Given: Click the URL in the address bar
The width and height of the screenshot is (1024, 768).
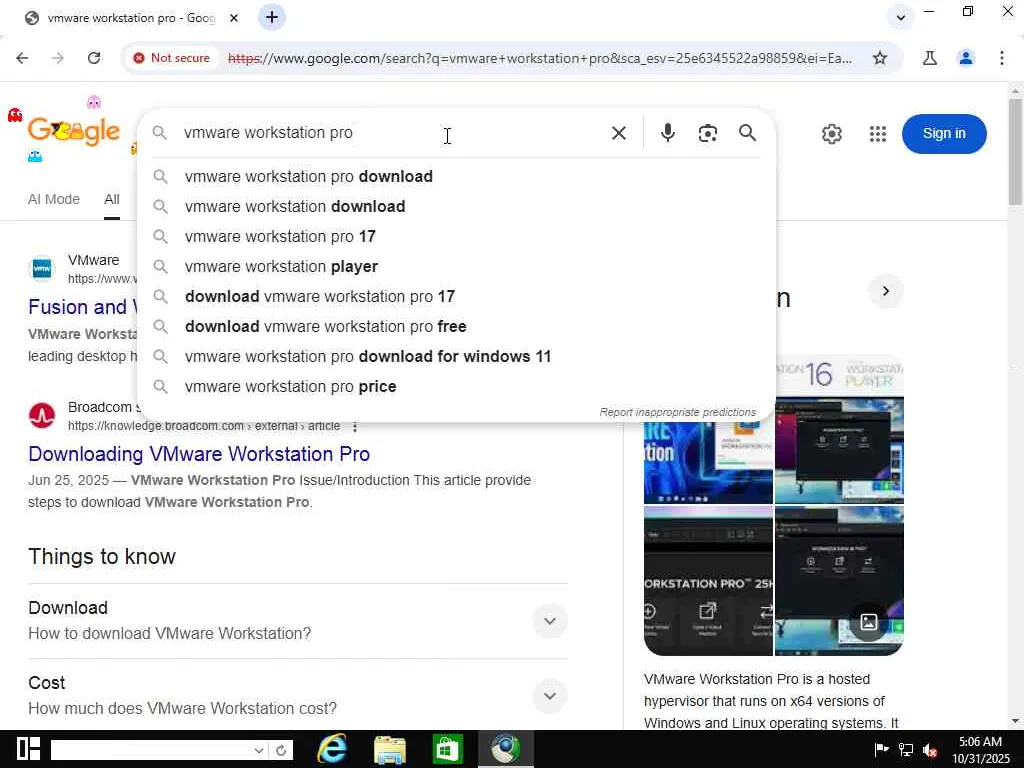Looking at the screenshot, I should coord(539,58).
